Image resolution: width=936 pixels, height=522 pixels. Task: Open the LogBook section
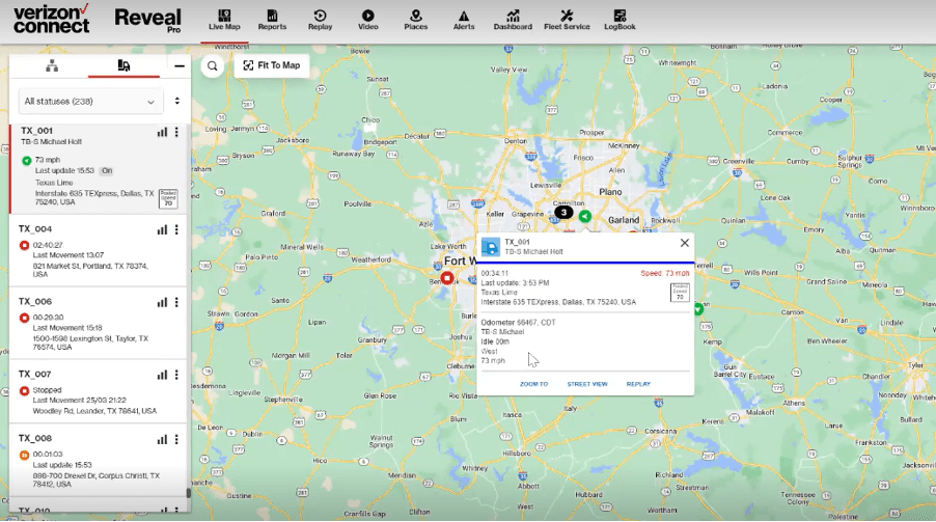(620, 20)
